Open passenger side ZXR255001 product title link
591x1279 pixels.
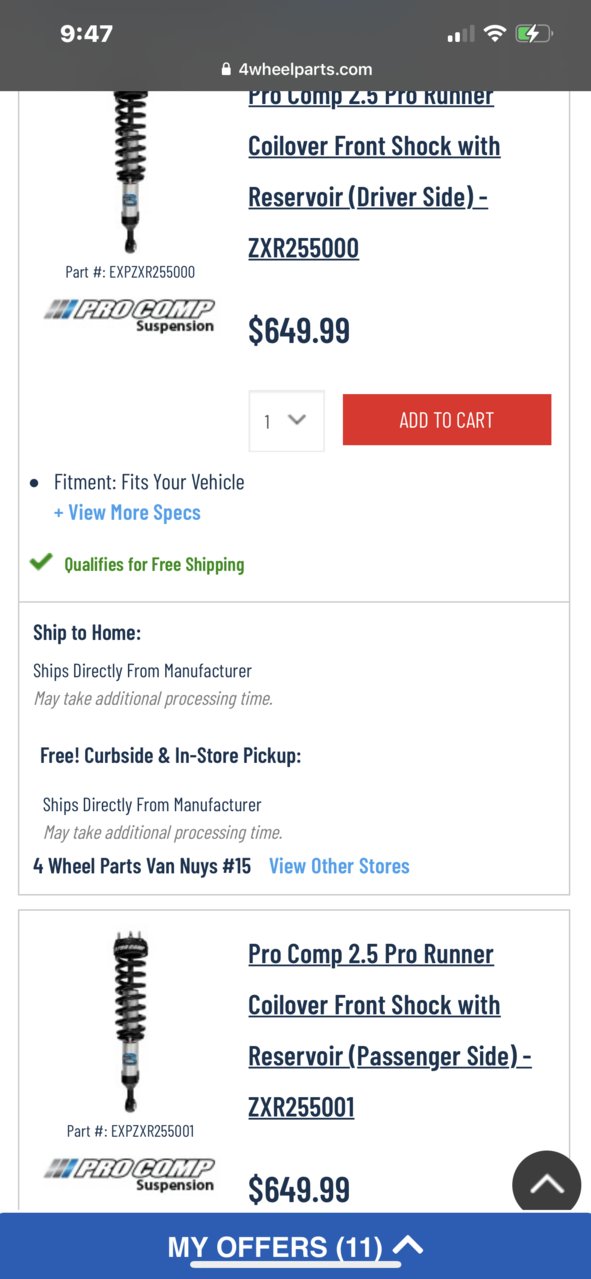coord(390,1031)
